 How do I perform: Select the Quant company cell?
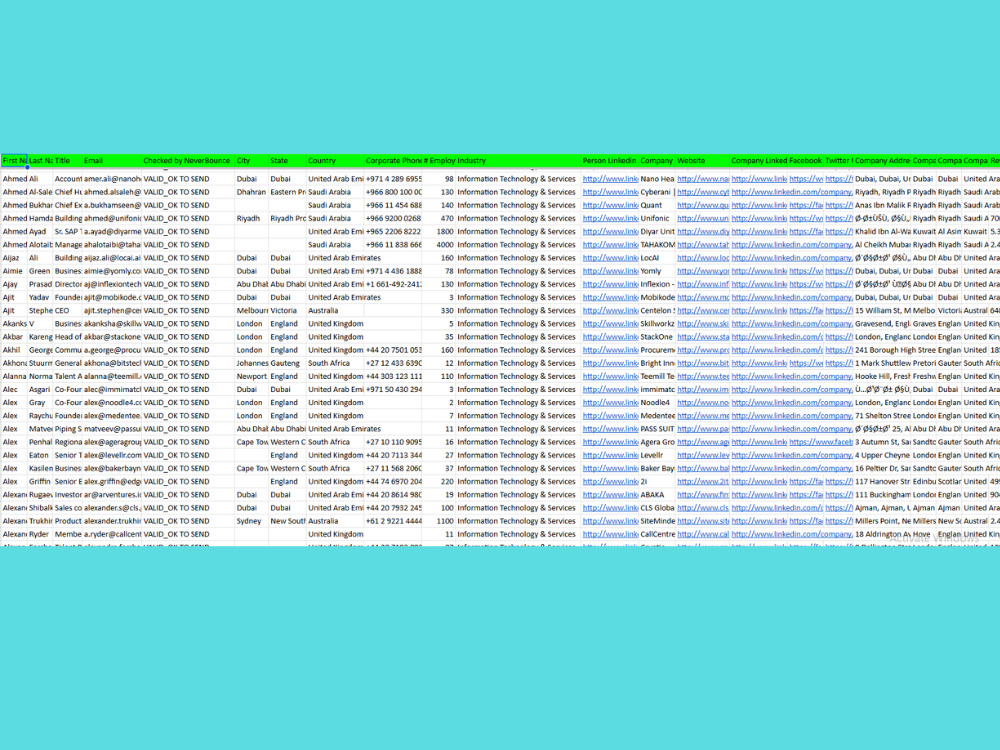coord(658,205)
